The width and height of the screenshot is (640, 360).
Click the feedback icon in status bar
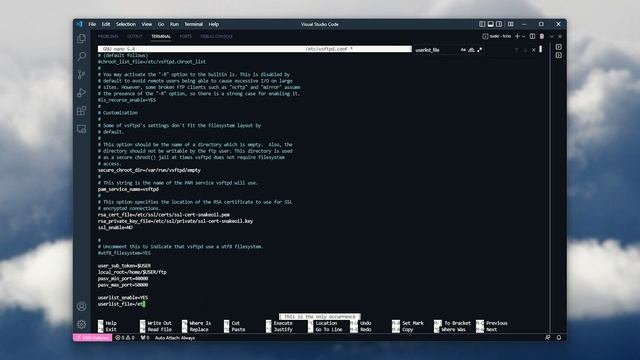(x=547, y=338)
